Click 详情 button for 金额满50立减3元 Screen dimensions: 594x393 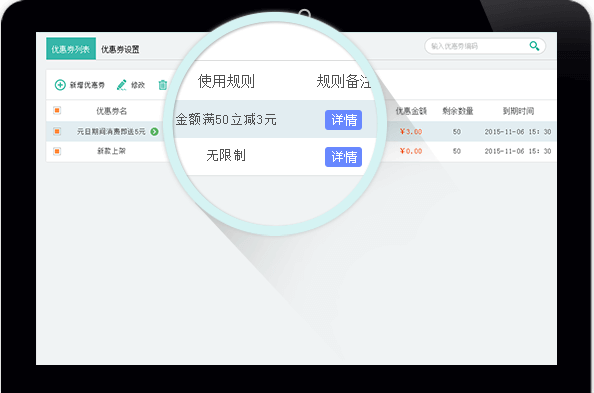pyautogui.click(x=343, y=120)
